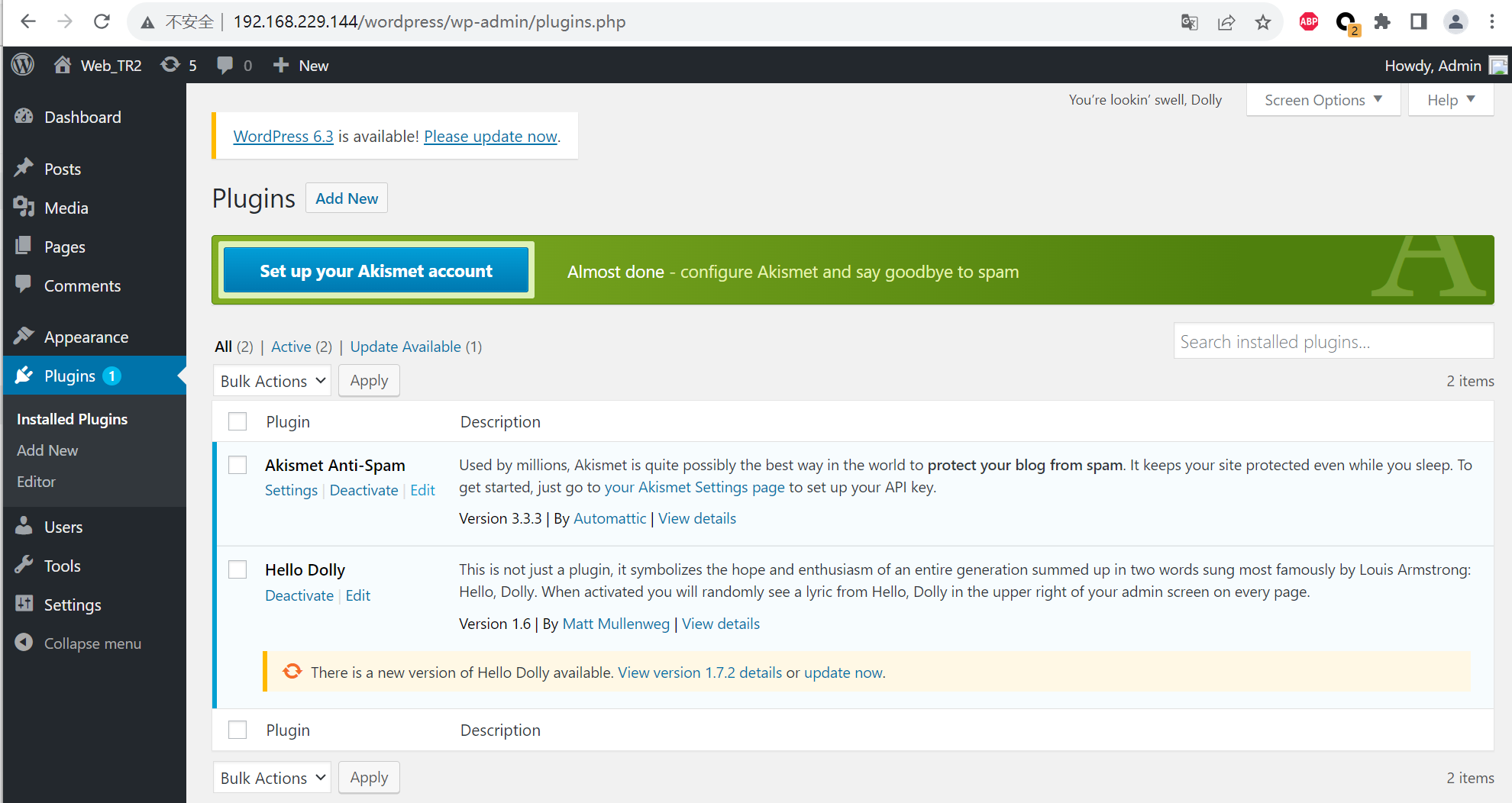Open Add New in Plugins submenu
1512x803 pixels.
point(47,450)
